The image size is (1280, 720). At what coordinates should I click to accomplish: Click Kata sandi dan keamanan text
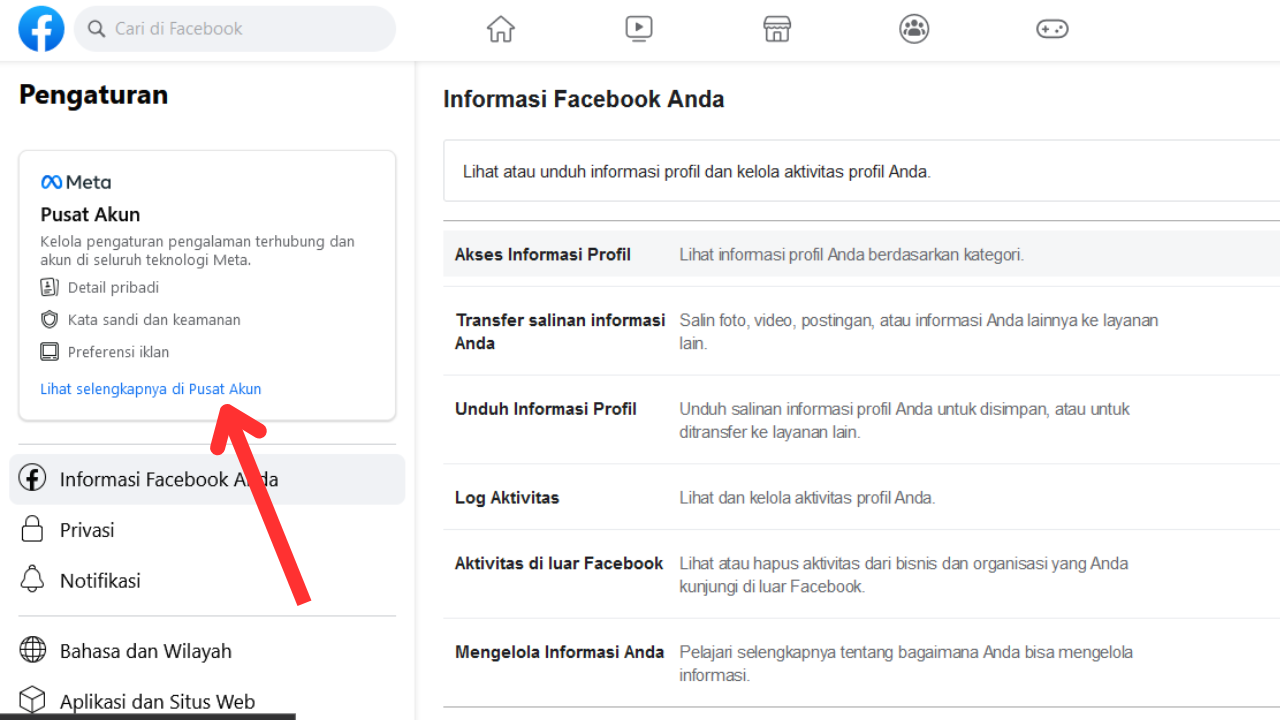click(x=154, y=320)
